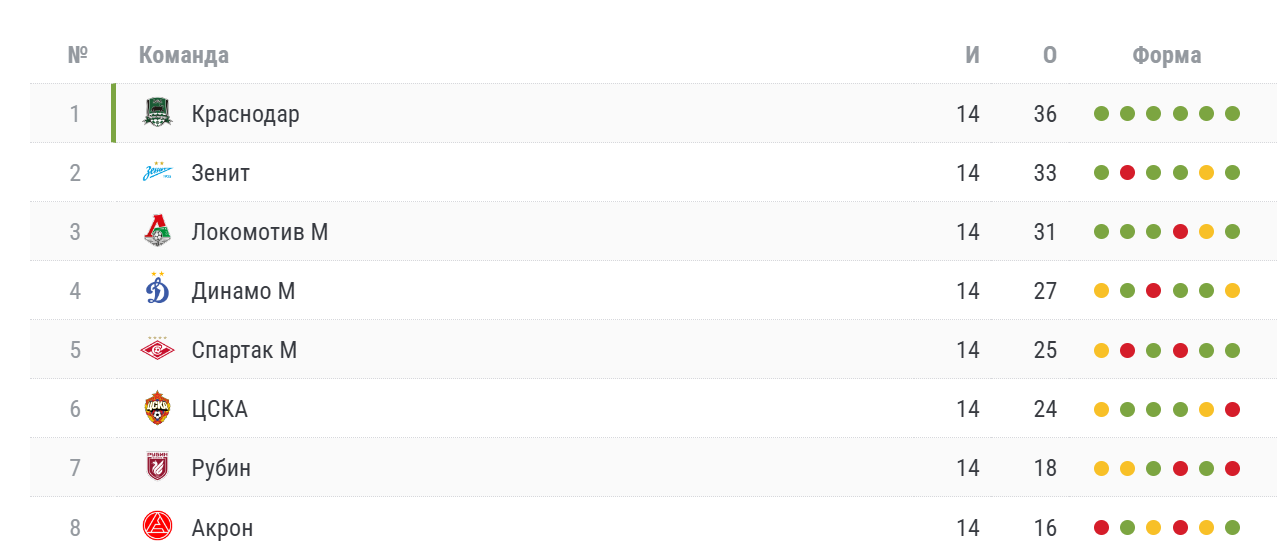Sort by the О points header

click(1049, 55)
